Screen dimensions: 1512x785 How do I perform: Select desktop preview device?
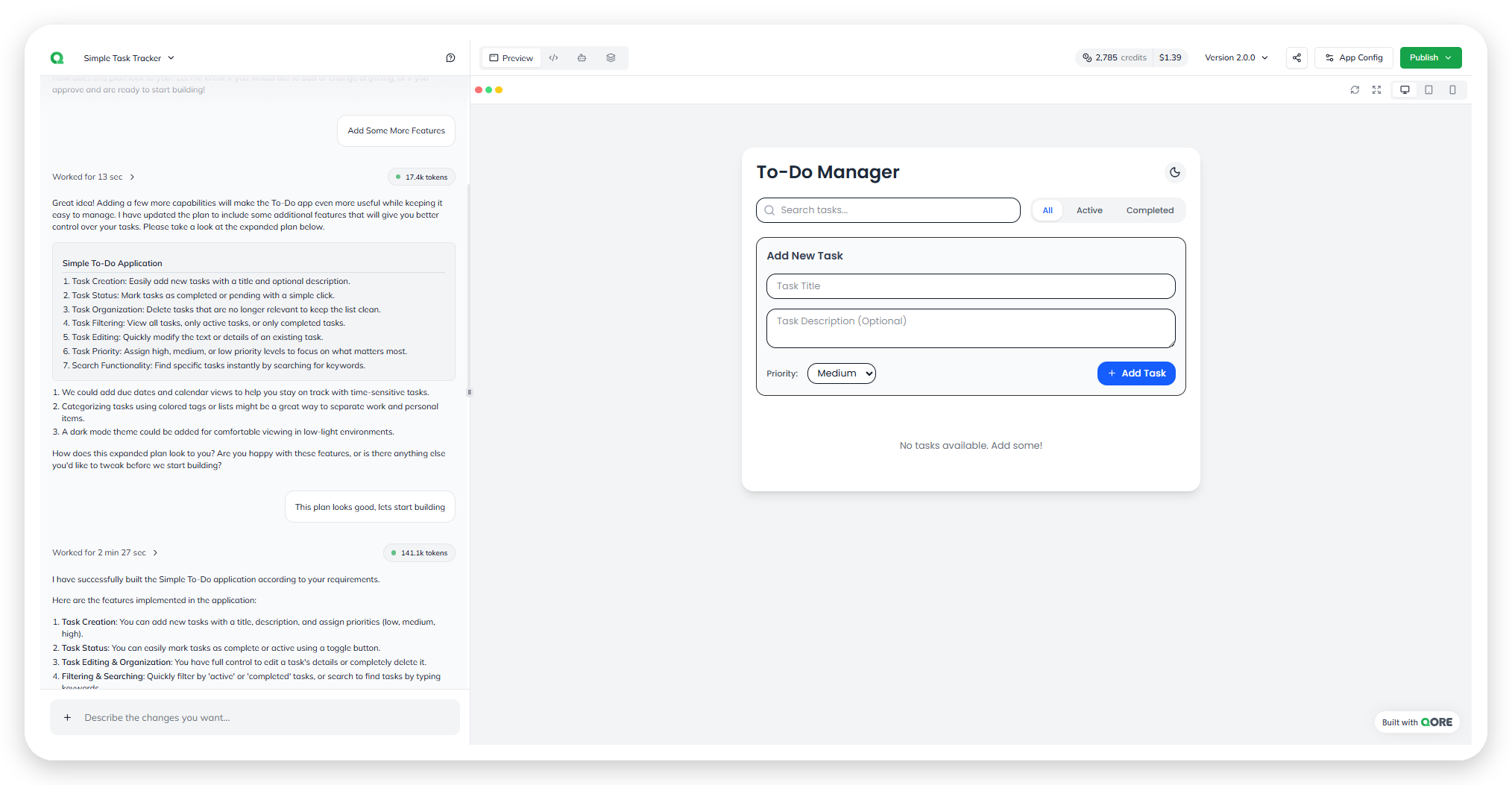[1405, 90]
